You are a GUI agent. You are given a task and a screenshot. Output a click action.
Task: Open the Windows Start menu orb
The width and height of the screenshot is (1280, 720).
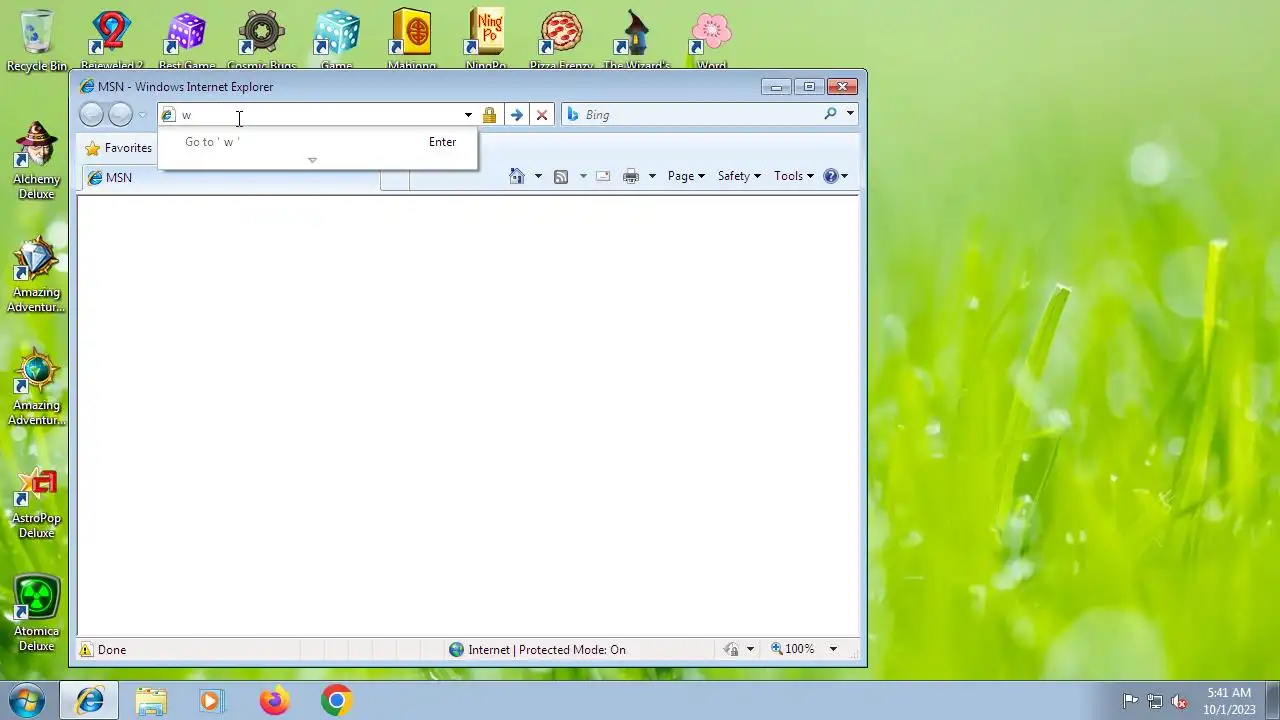click(x=27, y=700)
